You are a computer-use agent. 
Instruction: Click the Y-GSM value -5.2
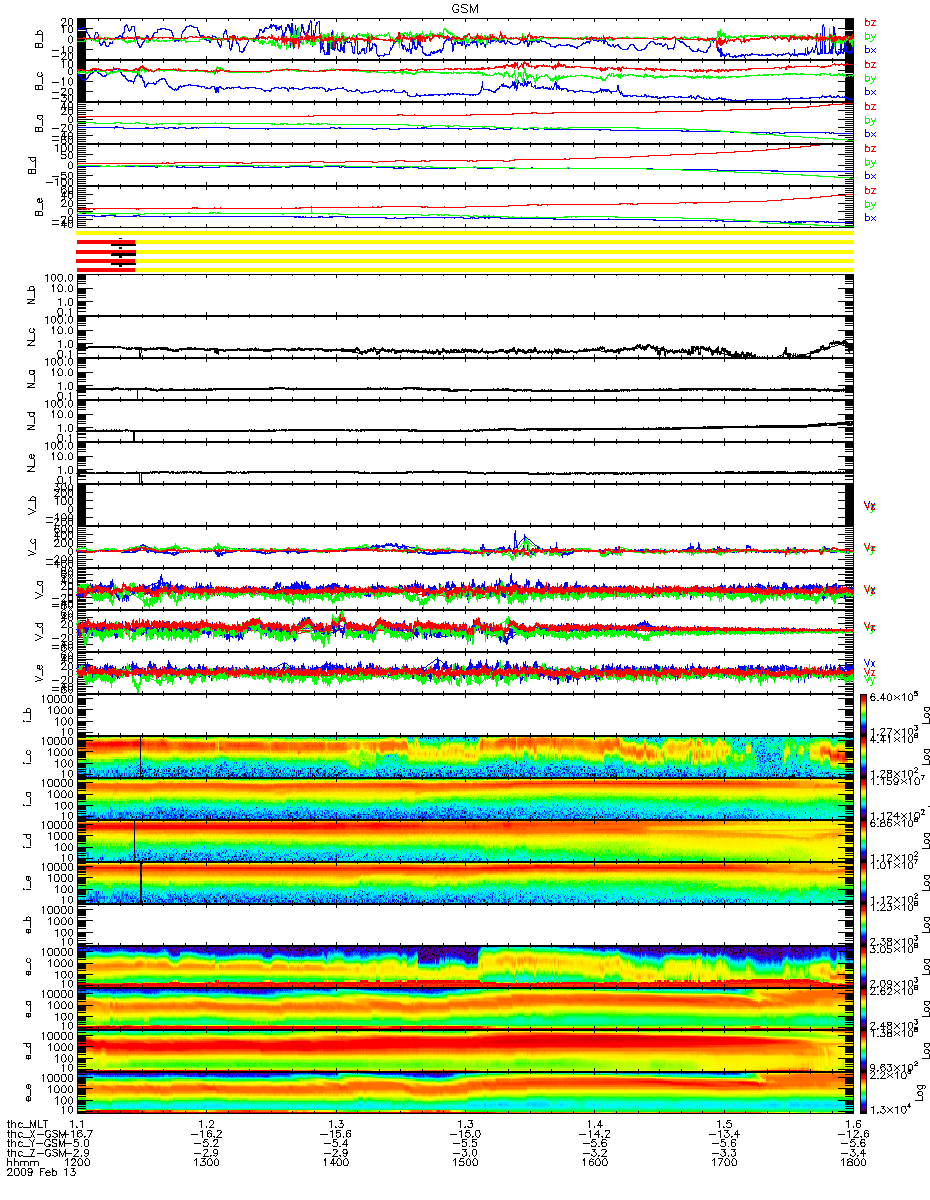tap(206, 1144)
